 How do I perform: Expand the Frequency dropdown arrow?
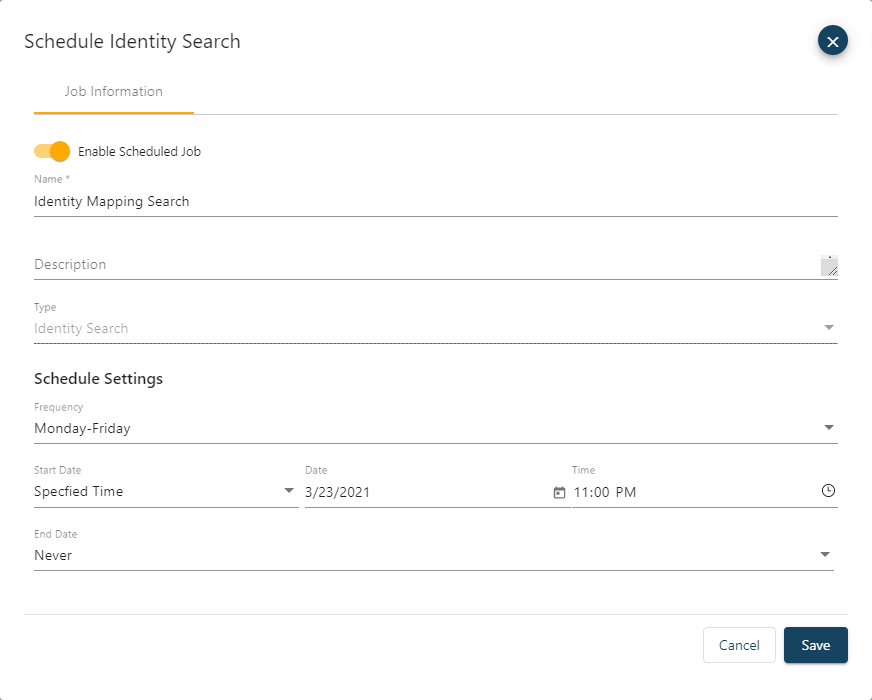tap(828, 428)
